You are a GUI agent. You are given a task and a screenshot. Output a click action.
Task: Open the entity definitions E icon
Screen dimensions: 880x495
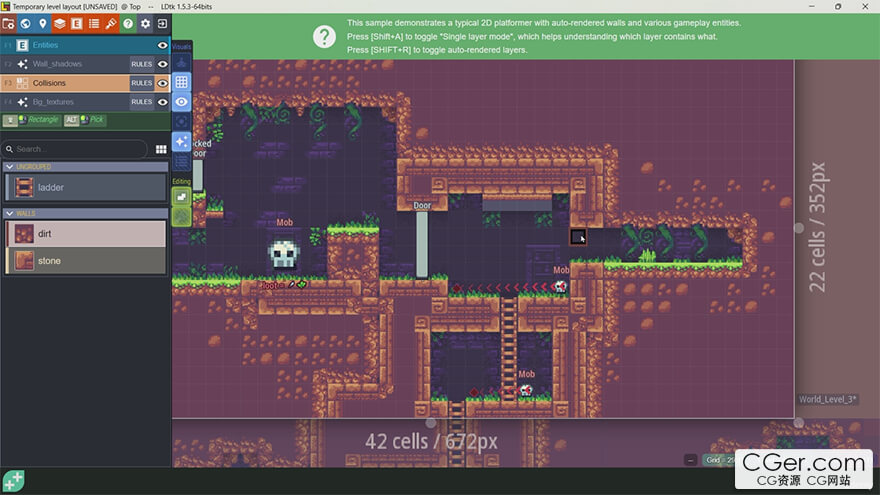[x=77, y=23]
